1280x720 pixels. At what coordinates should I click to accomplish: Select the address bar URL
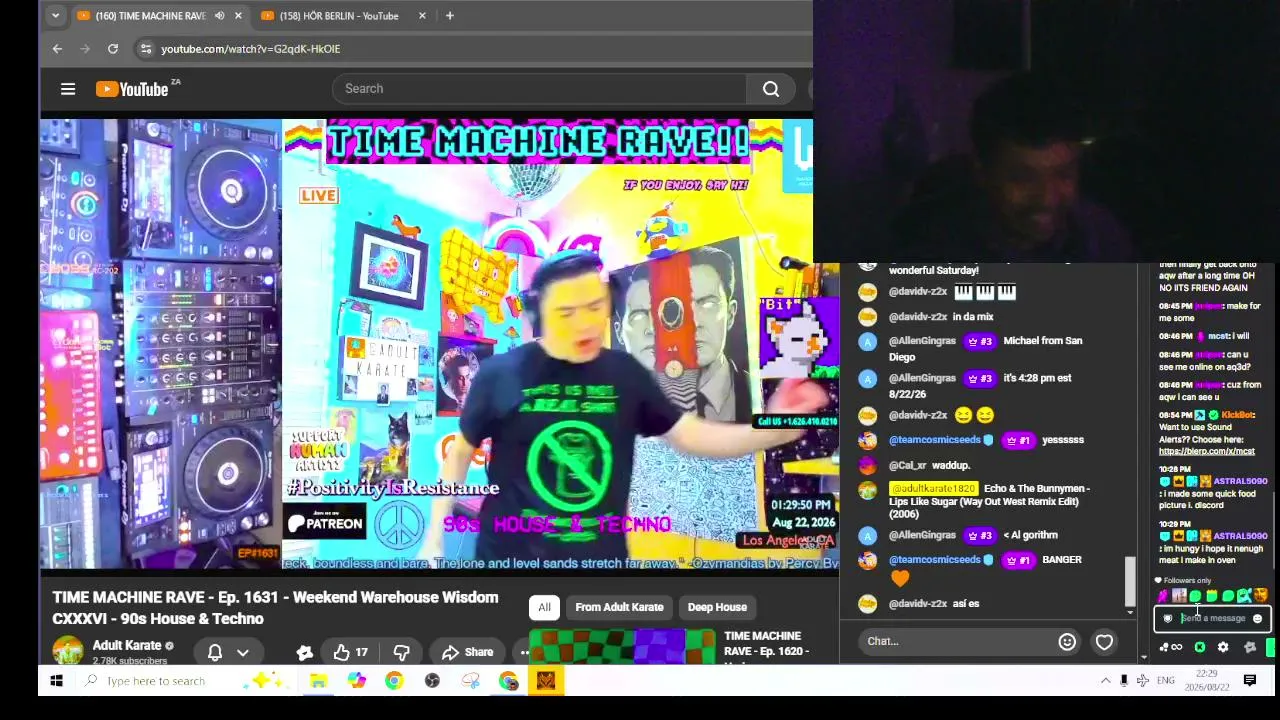251,49
